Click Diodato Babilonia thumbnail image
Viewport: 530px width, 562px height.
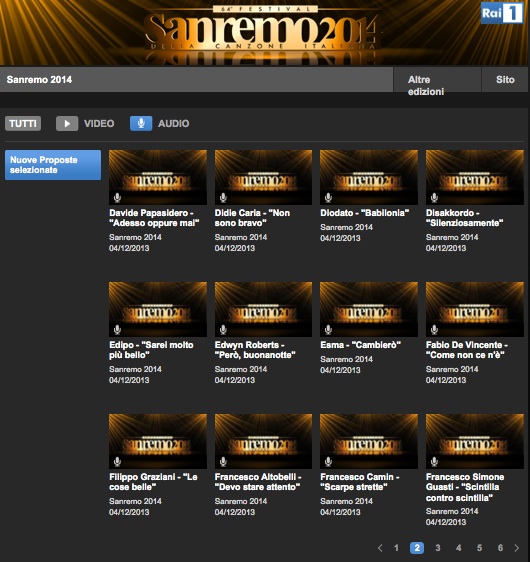tap(369, 177)
